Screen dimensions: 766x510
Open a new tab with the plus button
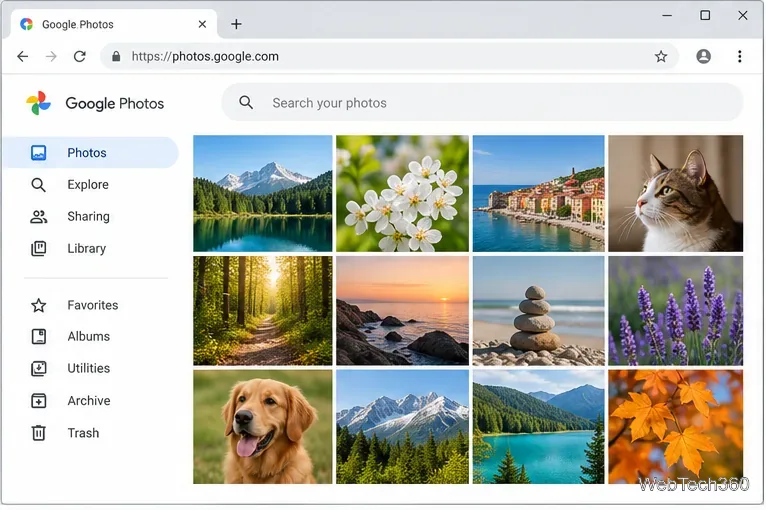tap(236, 24)
